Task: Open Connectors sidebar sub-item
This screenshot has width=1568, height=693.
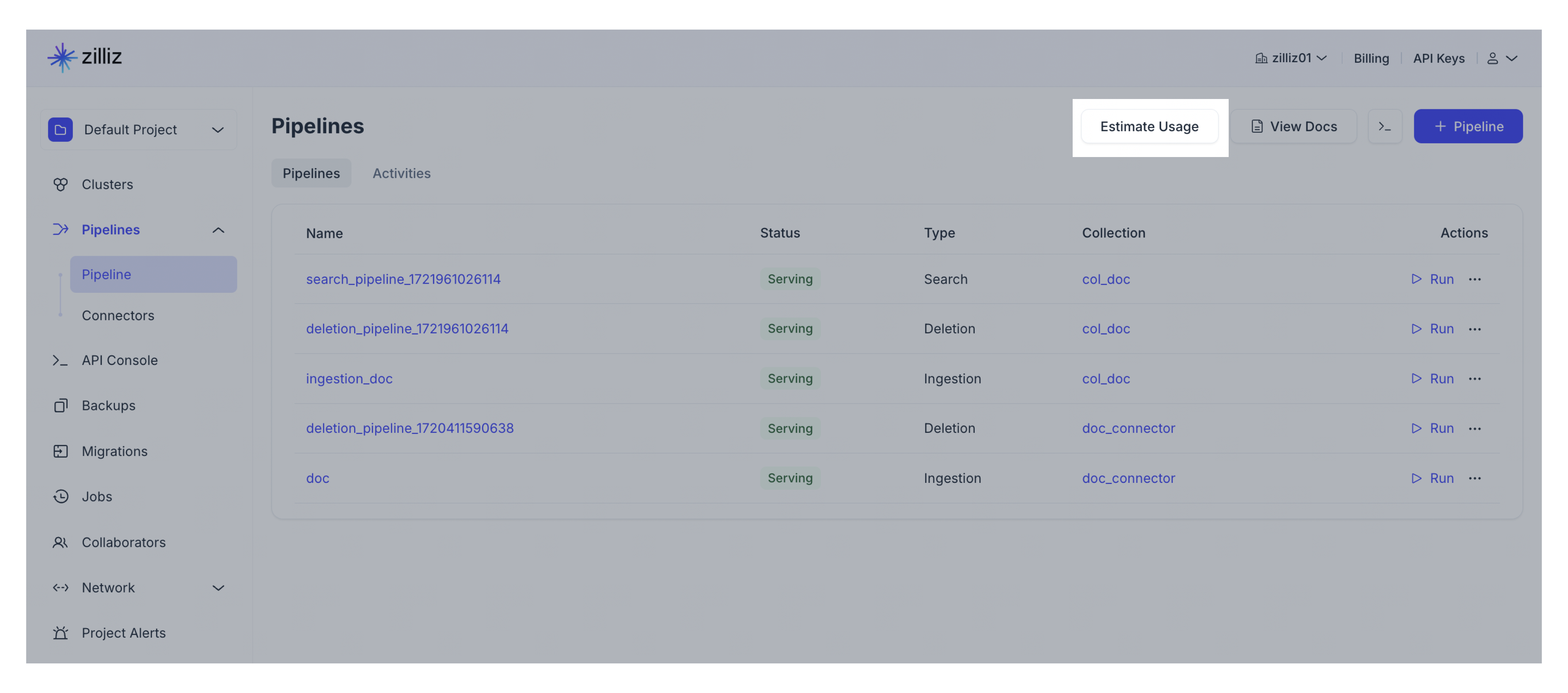Action: click(118, 315)
